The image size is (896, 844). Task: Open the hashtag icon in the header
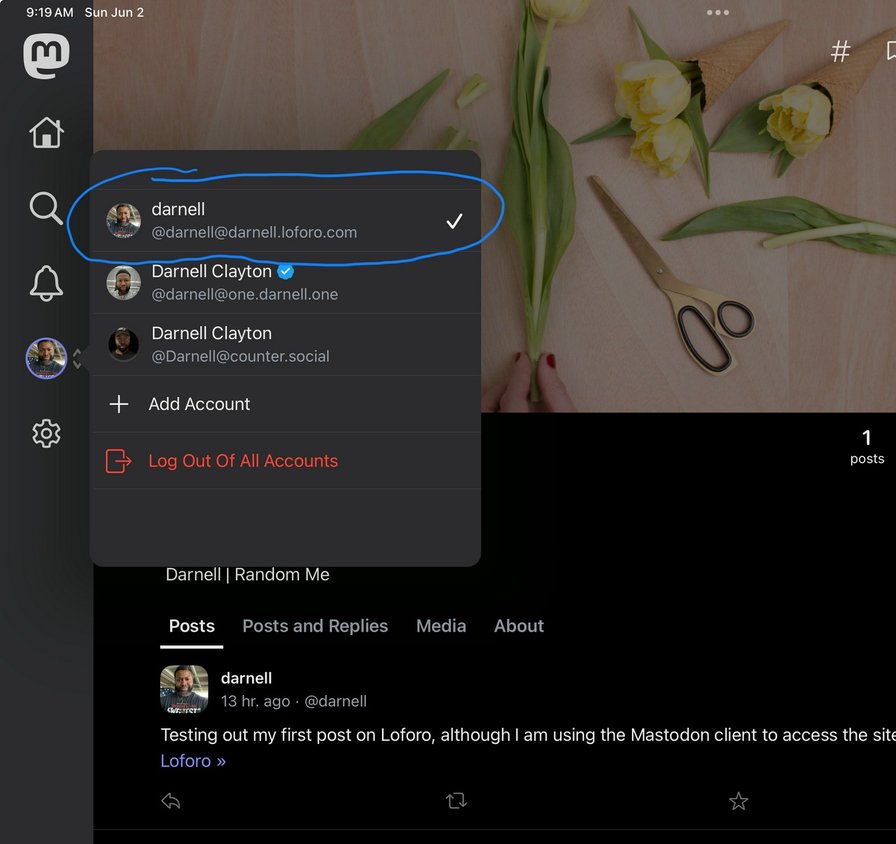[x=840, y=51]
